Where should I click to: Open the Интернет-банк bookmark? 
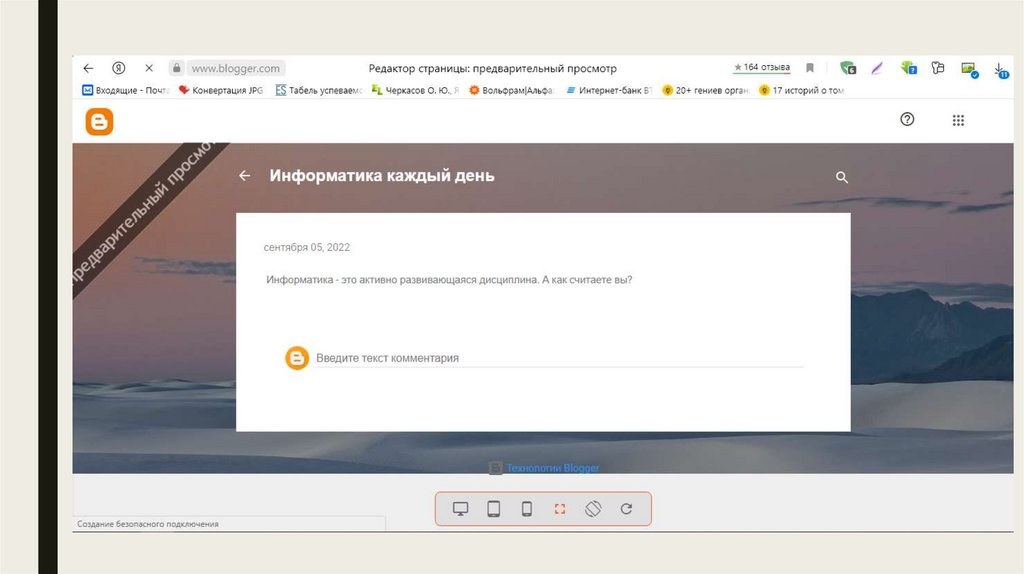[x=609, y=90]
